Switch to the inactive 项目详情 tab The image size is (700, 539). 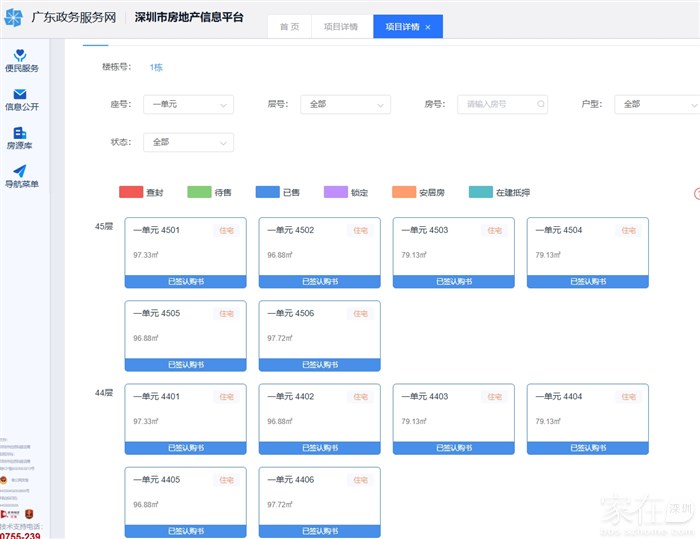coord(342,27)
